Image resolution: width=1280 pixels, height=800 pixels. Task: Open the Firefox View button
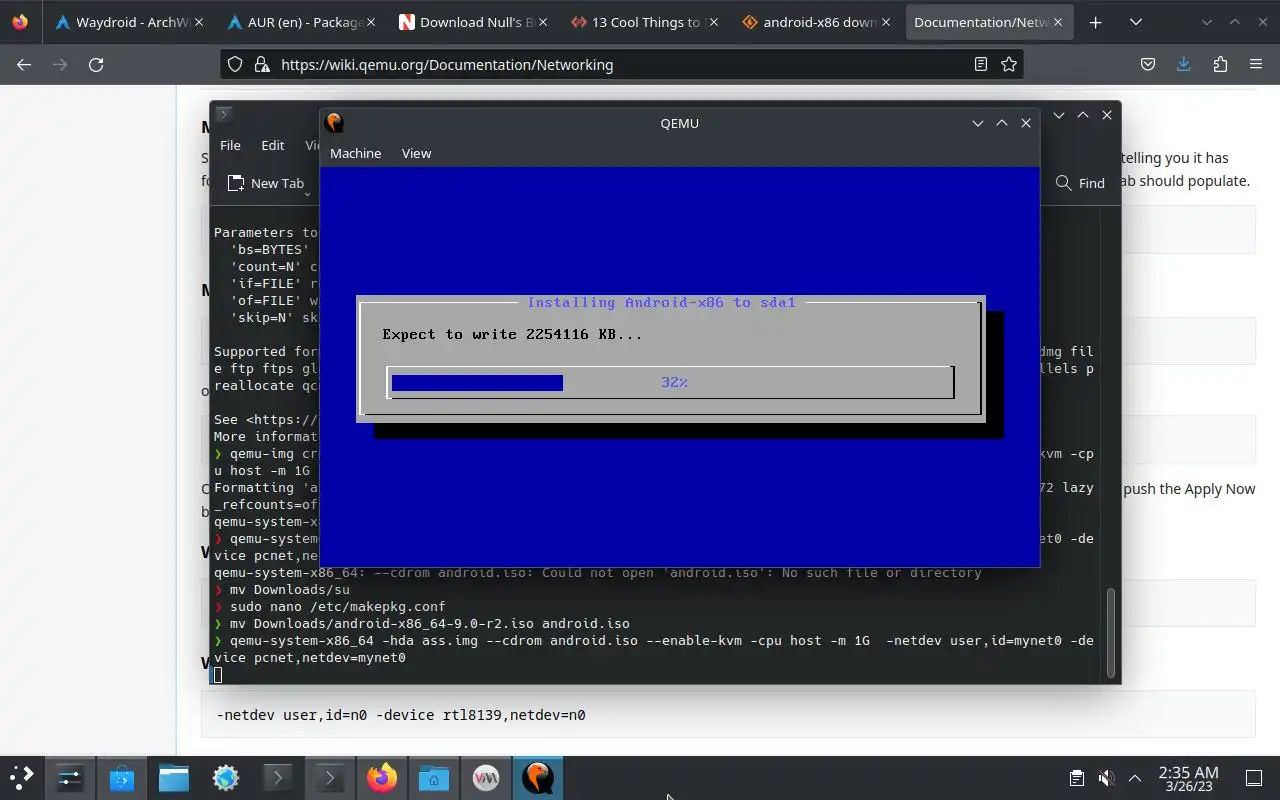pyautogui.click(x=20, y=22)
